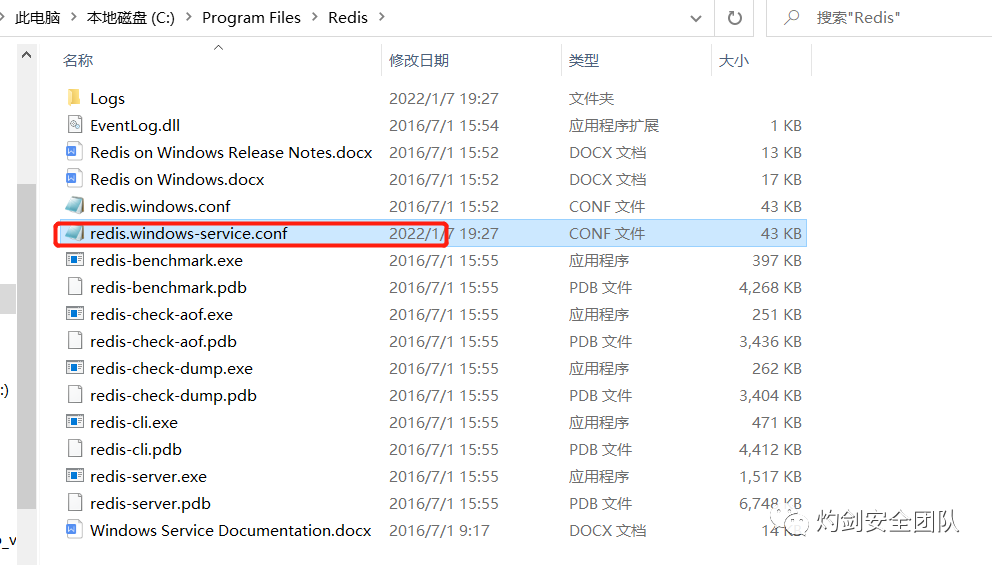Refresh the folder with the reload button
Screen dimensions: 992x565
pos(735,18)
